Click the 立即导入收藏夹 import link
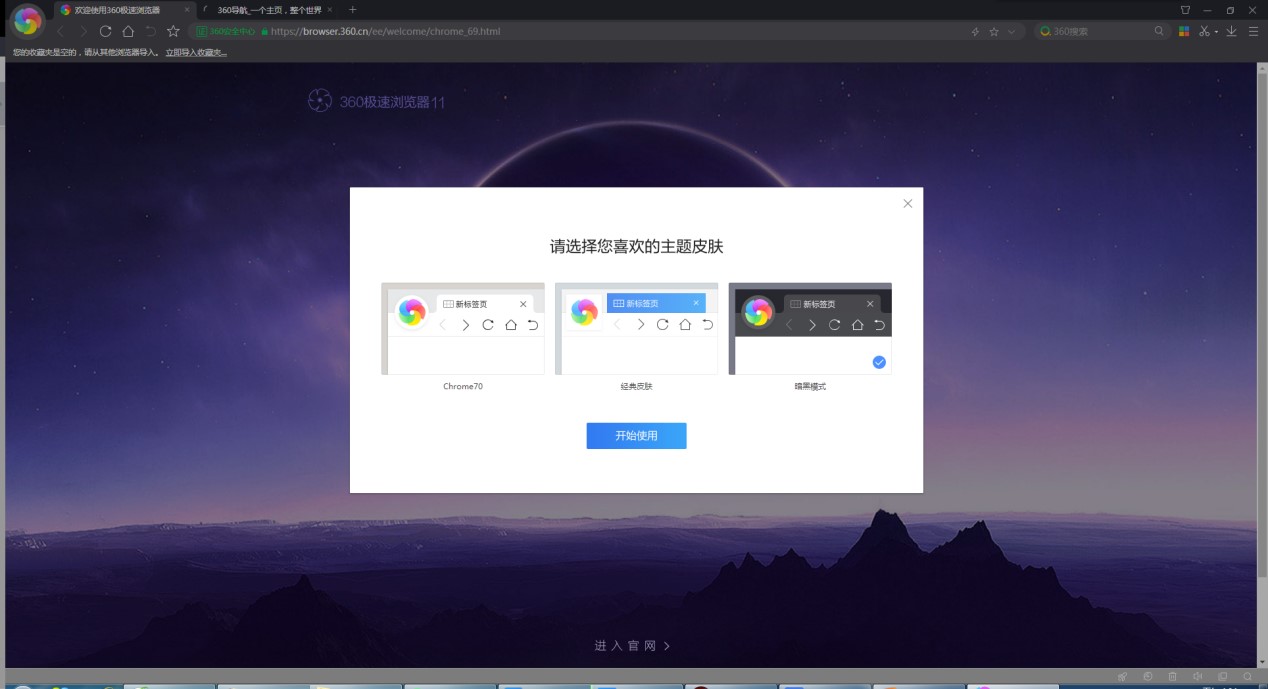The height and width of the screenshot is (689, 1268). (x=194, y=51)
